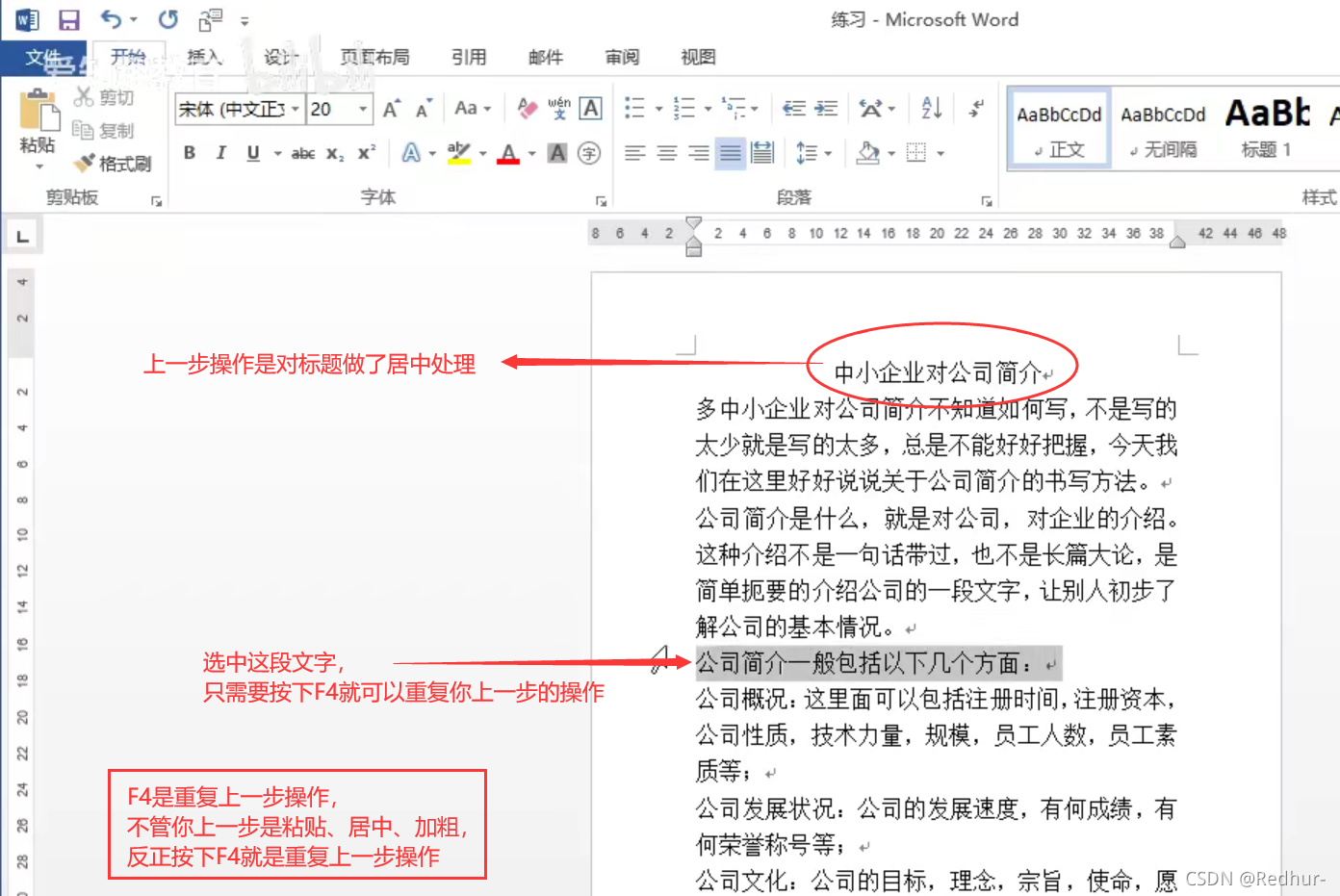The width and height of the screenshot is (1340, 896).
Task: Click the Clear Formatting eraser icon
Action: (x=526, y=108)
